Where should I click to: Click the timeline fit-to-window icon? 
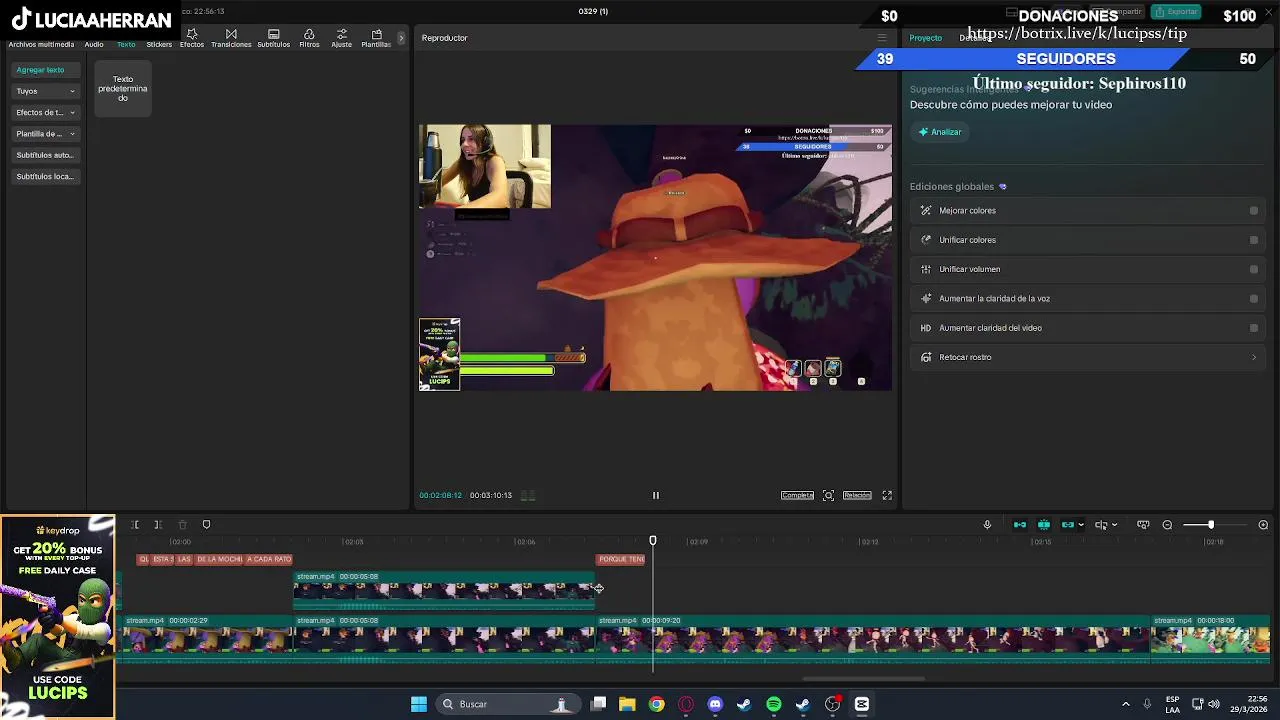click(1143, 525)
